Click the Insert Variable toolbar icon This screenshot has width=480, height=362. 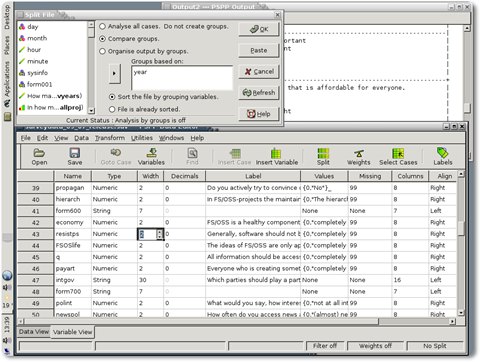point(277,157)
